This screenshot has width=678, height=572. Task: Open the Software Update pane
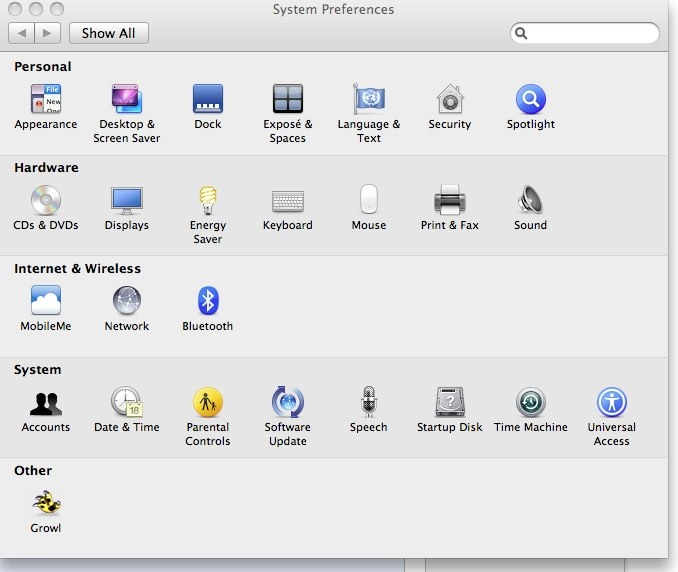pyautogui.click(x=287, y=402)
